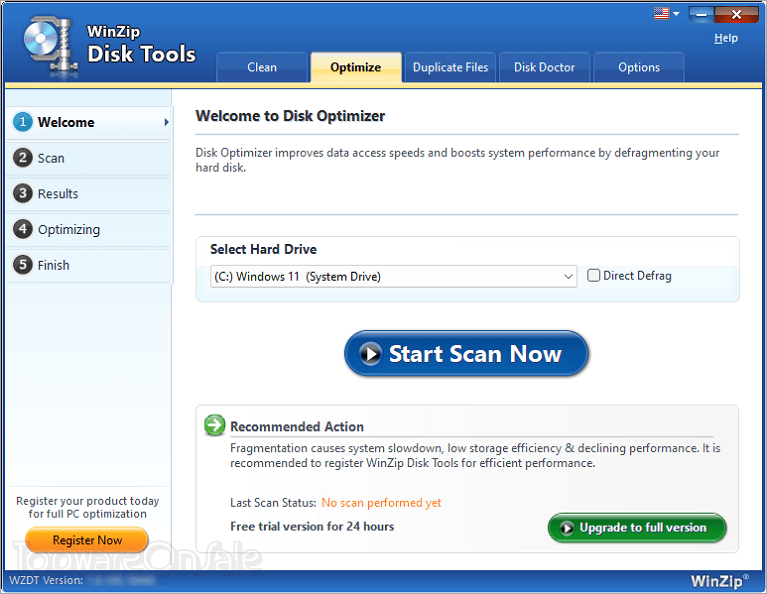This screenshot has height=594, width=767.
Task: Open the Select Hard Drive dropdown
Action: pos(393,276)
